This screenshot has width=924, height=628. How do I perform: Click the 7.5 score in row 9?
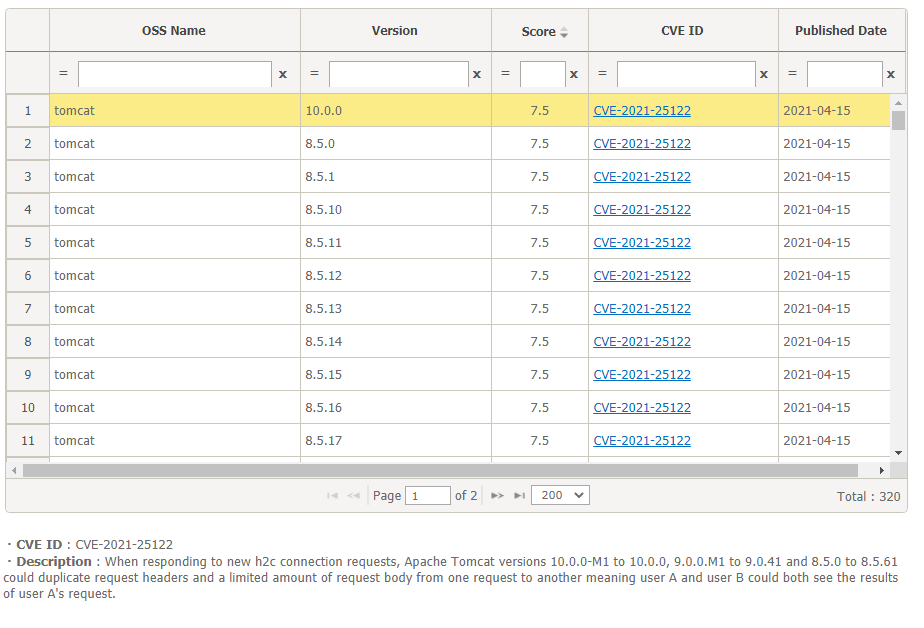click(x=539, y=375)
